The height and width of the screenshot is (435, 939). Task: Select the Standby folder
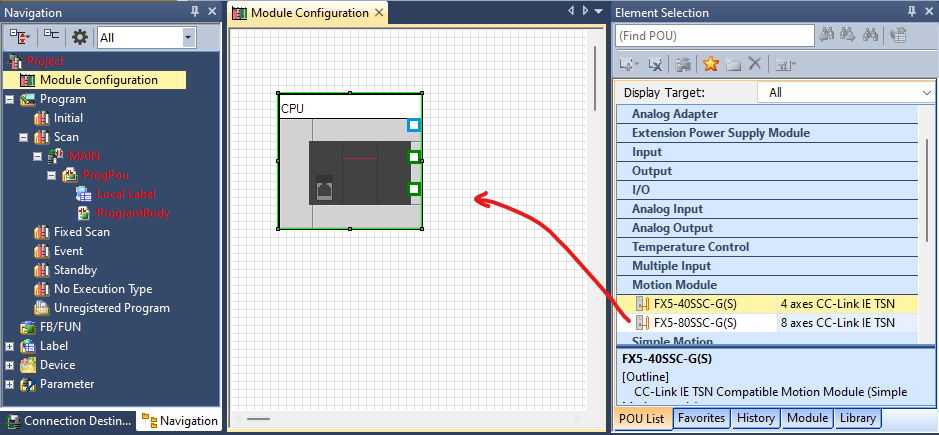coord(75,270)
